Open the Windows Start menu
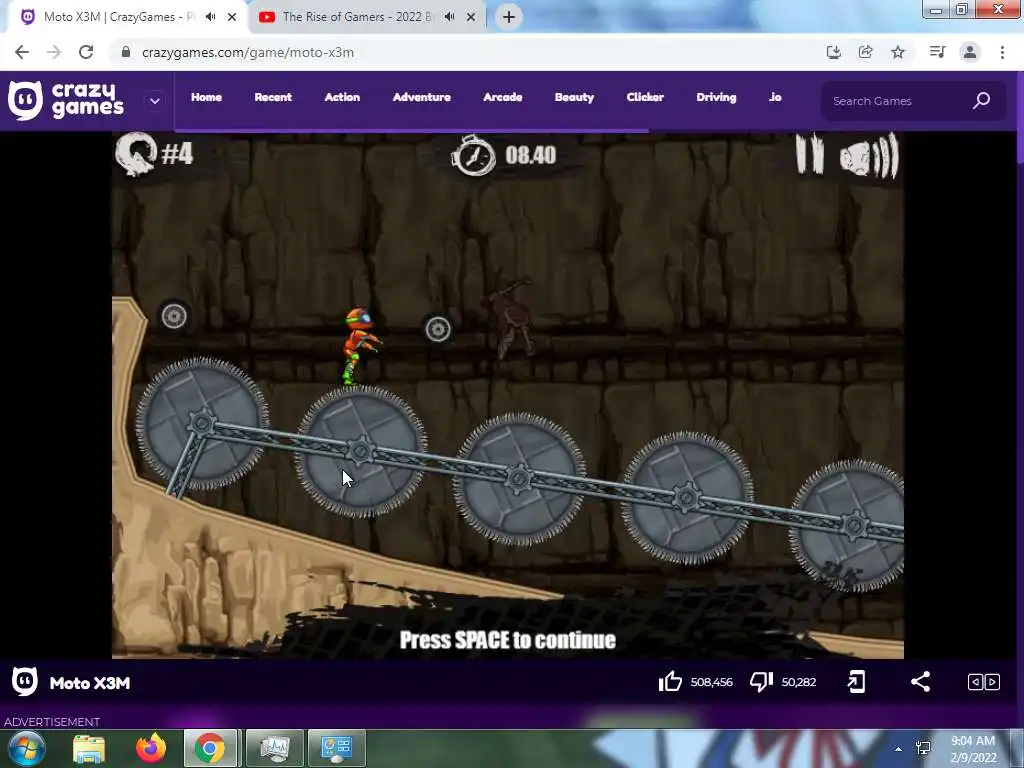Viewport: 1024px width, 768px height. tap(26, 748)
